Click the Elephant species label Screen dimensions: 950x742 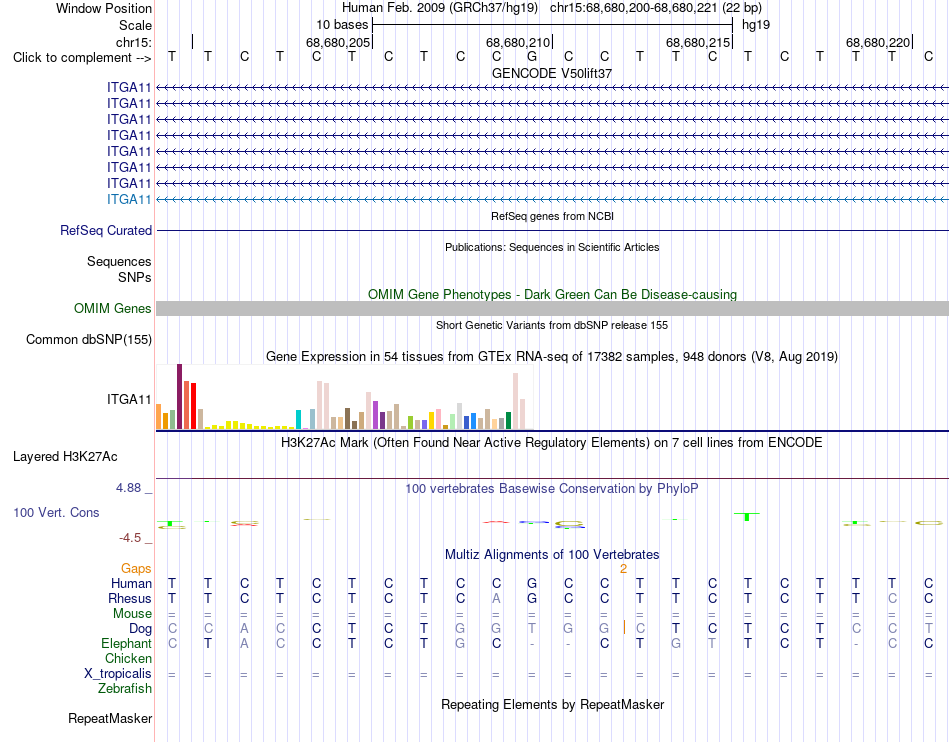(126, 643)
